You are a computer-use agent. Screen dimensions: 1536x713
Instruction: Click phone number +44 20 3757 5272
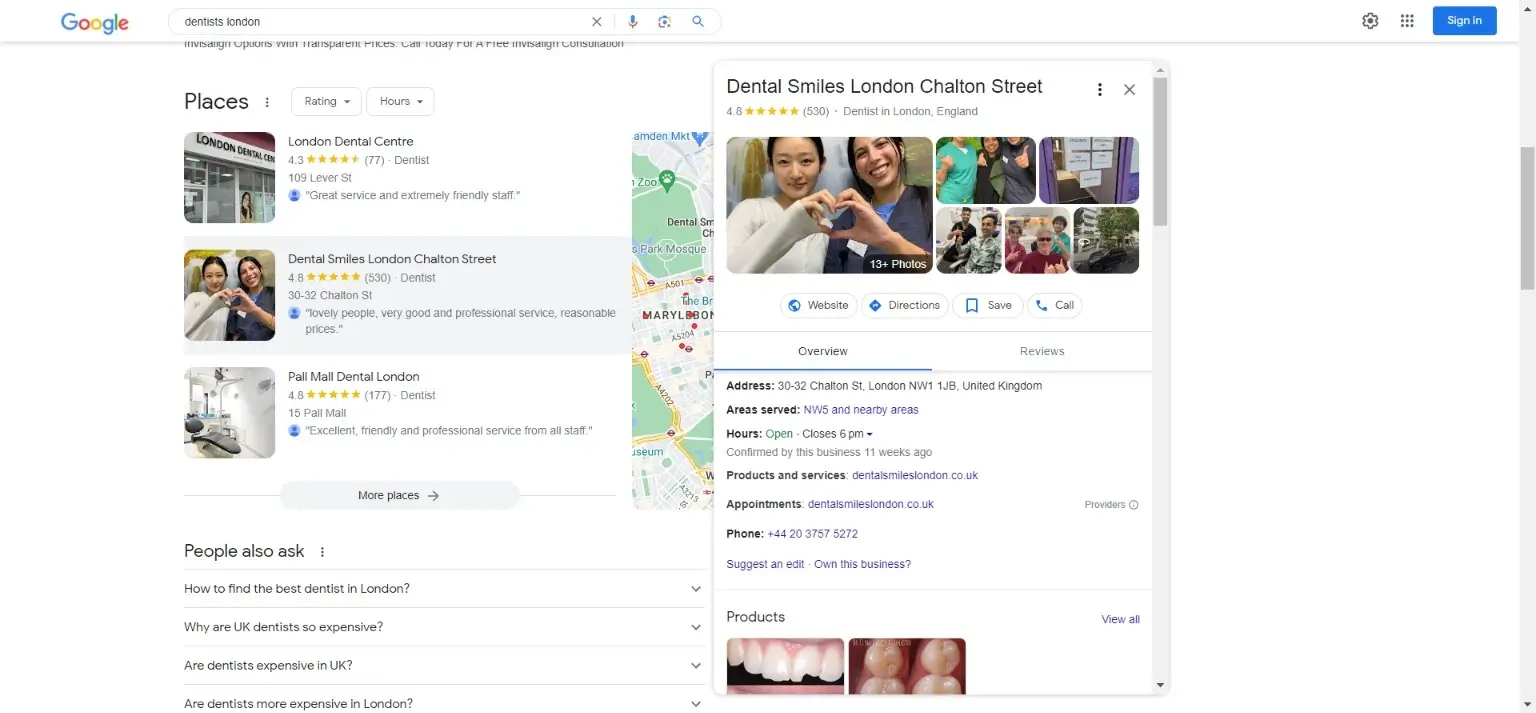click(812, 534)
